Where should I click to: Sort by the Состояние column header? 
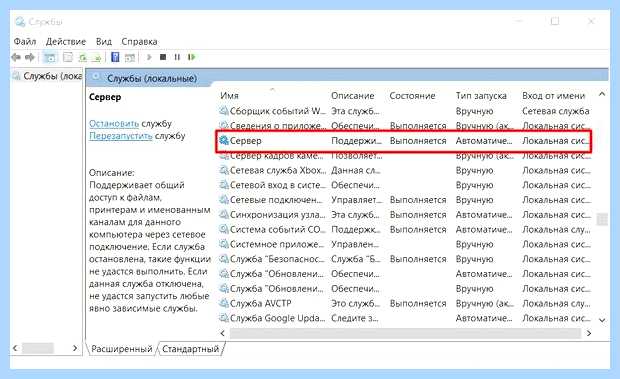(412, 96)
